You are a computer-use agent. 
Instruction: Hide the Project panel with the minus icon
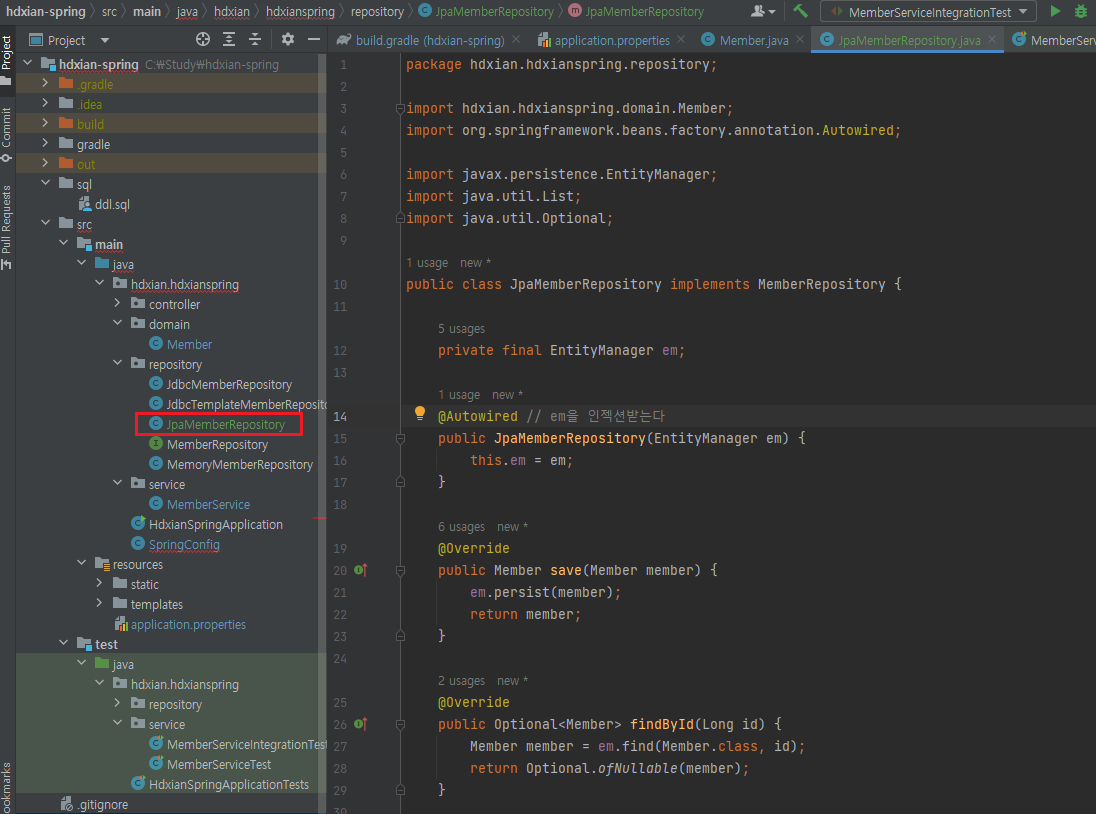tap(314, 40)
